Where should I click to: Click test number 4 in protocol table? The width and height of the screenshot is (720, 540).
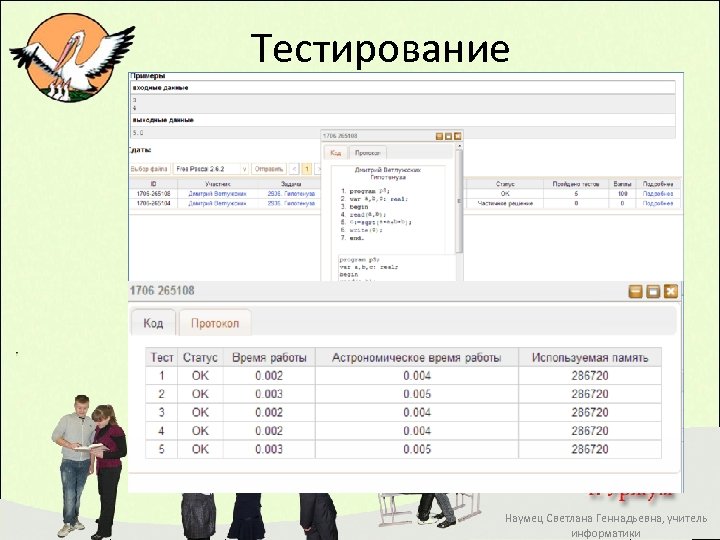pos(162,431)
